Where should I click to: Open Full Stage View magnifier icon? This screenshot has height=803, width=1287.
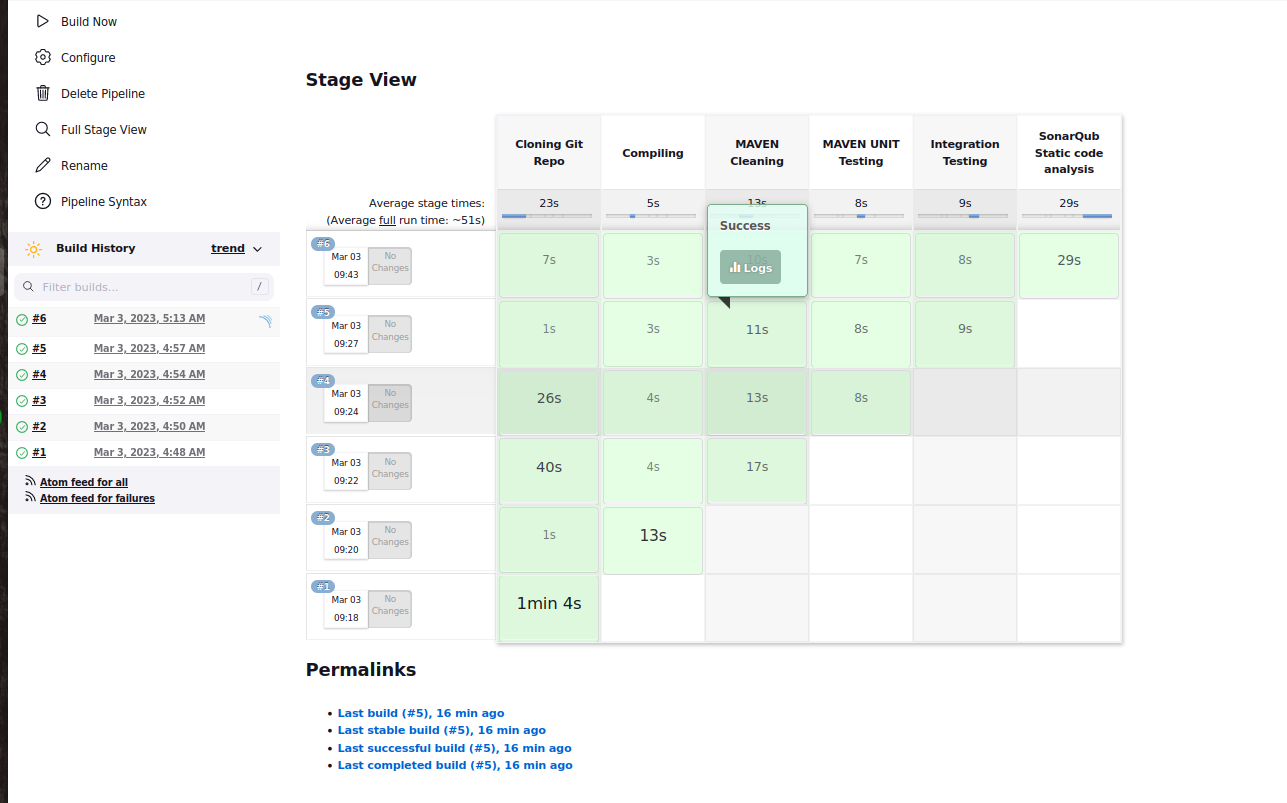click(x=42, y=129)
